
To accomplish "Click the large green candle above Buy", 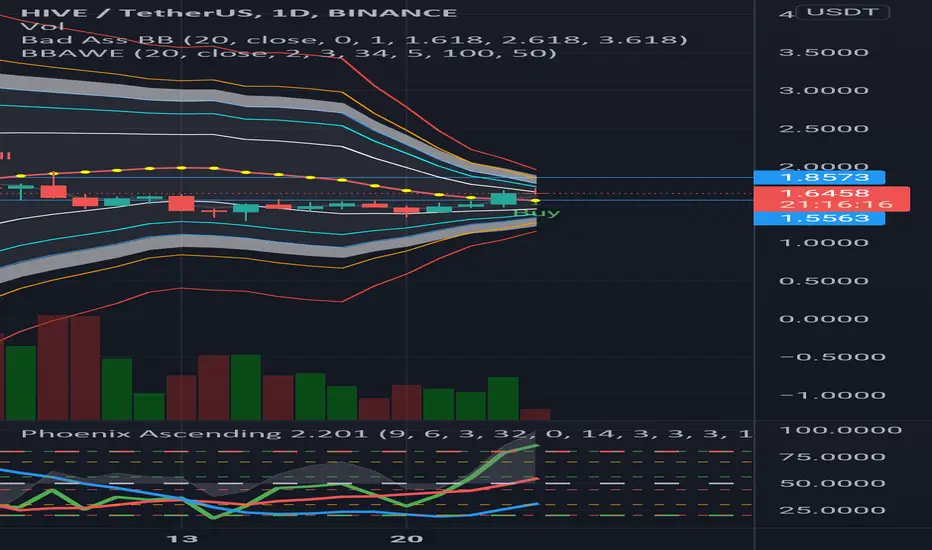I will pos(503,199).
